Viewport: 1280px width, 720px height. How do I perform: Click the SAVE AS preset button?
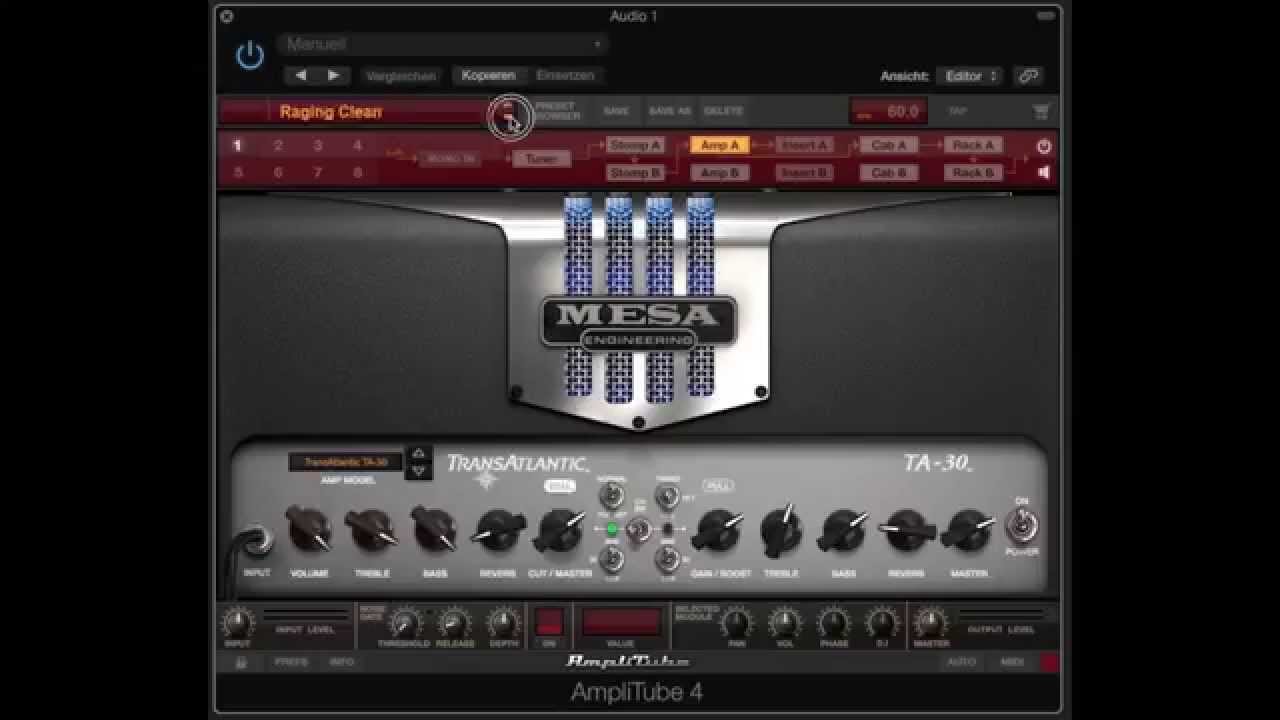pyautogui.click(x=670, y=111)
